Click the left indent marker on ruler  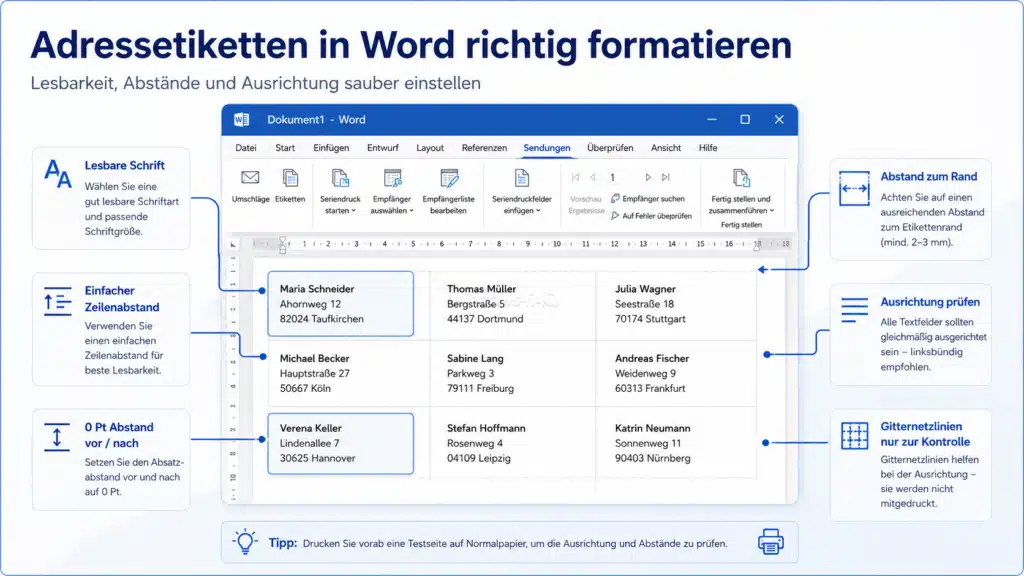point(282,245)
